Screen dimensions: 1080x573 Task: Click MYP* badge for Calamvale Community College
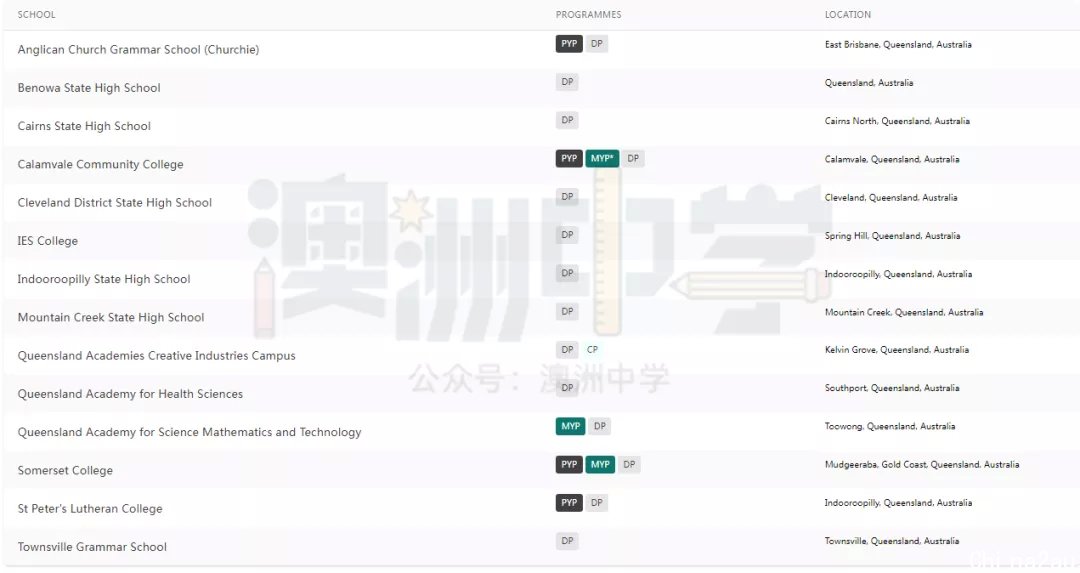[x=602, y=158]
